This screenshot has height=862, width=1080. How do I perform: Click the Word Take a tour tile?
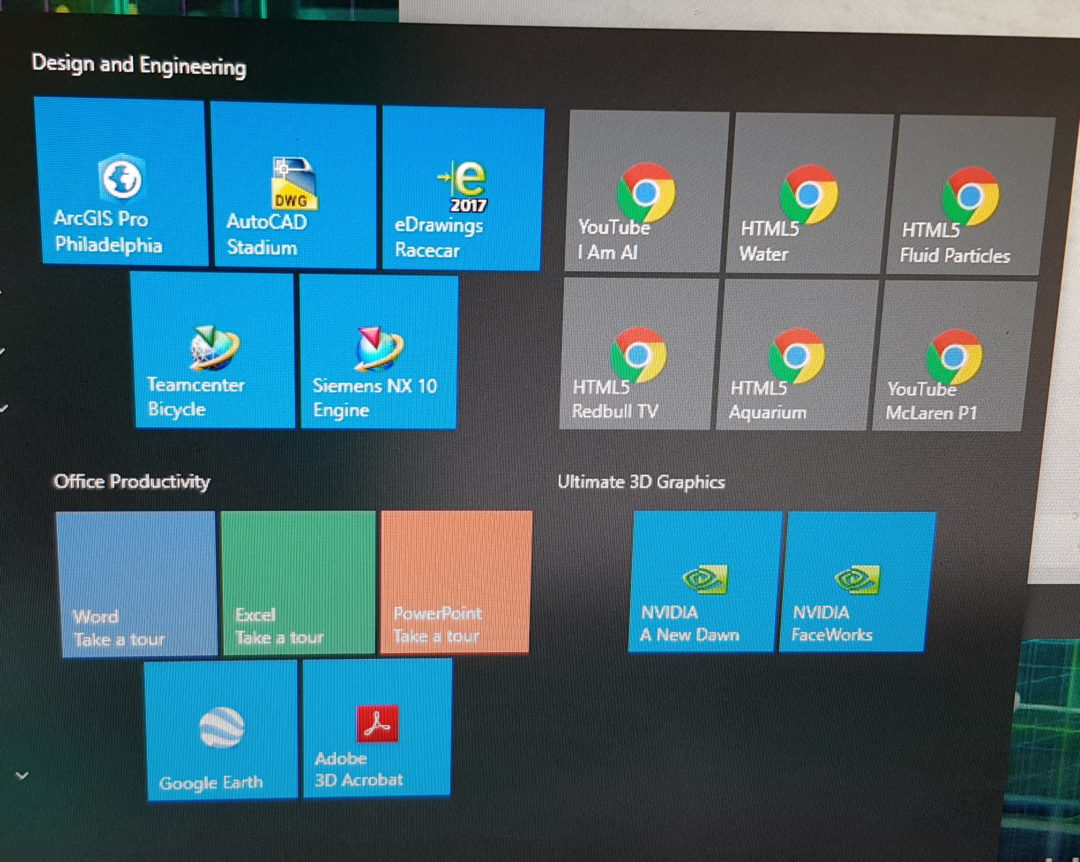coord(136,584)
